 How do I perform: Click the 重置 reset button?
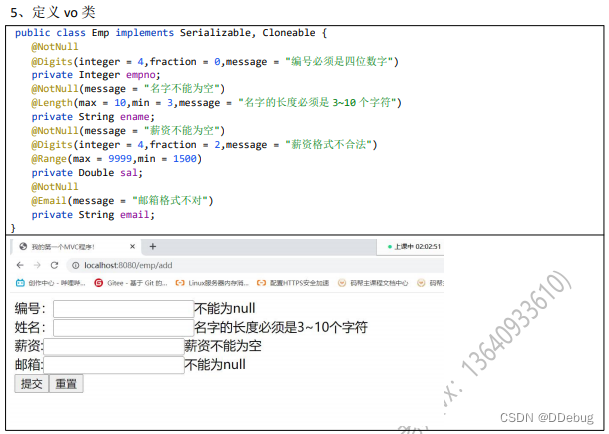coord(66,384)
